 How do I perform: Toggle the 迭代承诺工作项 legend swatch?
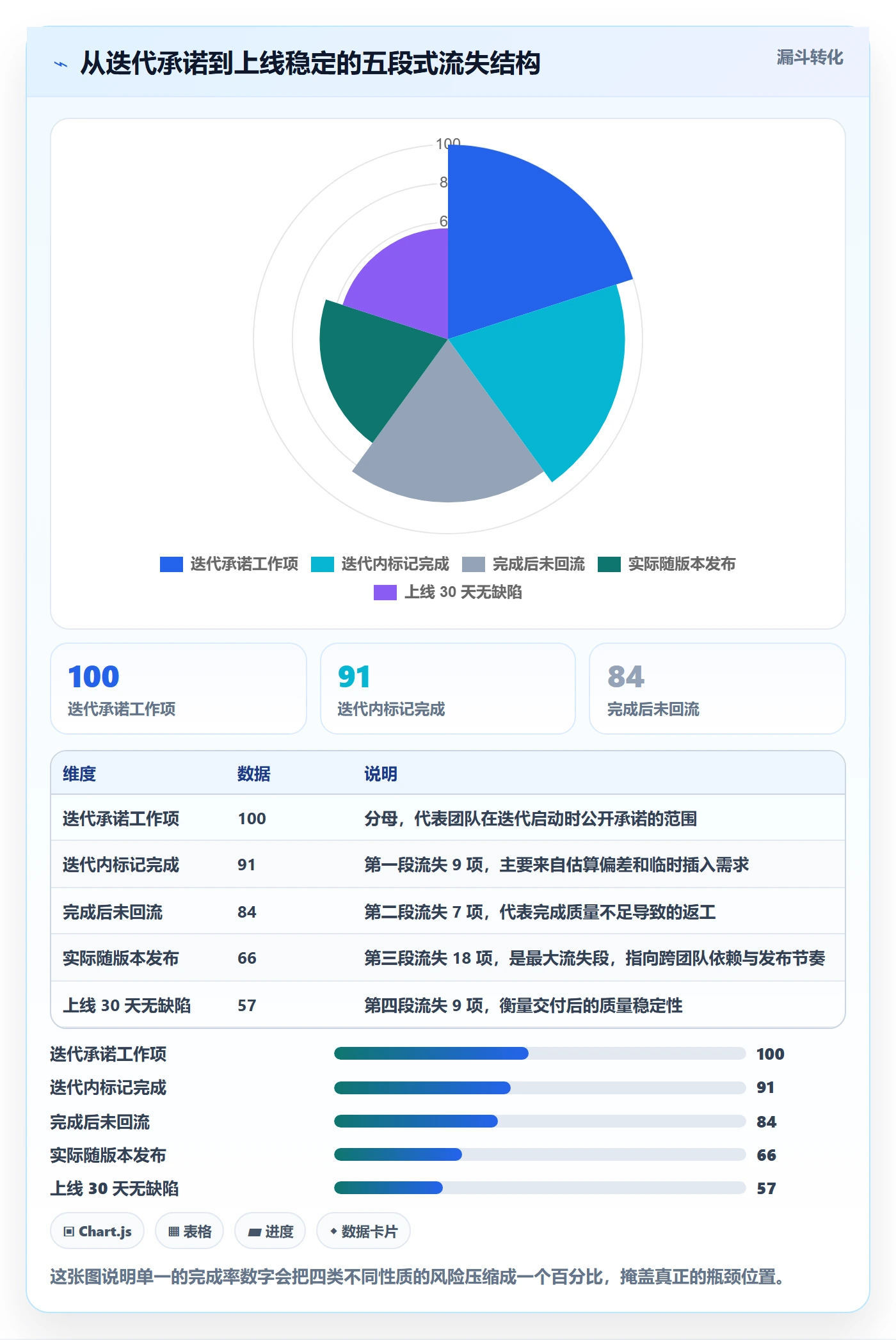coord(172,564)
